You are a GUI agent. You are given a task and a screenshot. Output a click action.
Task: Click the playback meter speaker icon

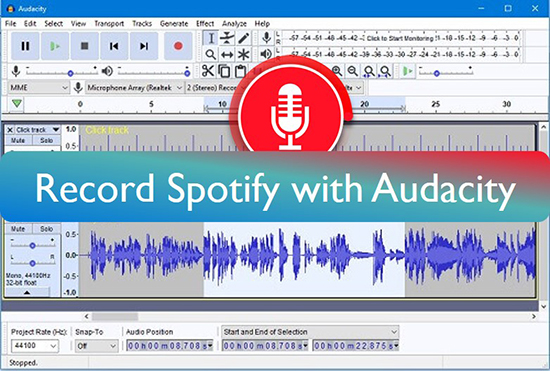coord(266,54)
